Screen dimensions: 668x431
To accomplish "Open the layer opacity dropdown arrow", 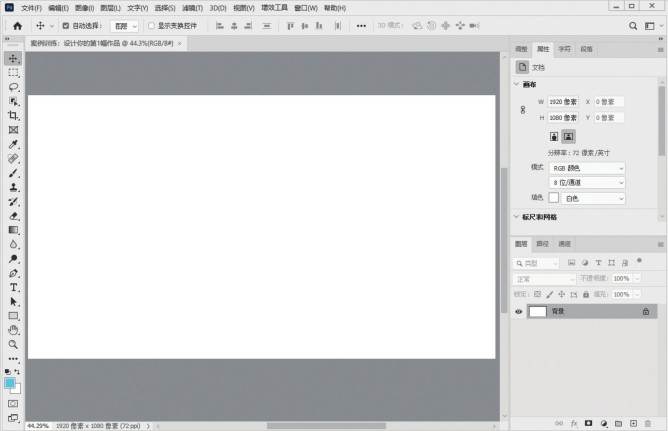I will point(637,279).
